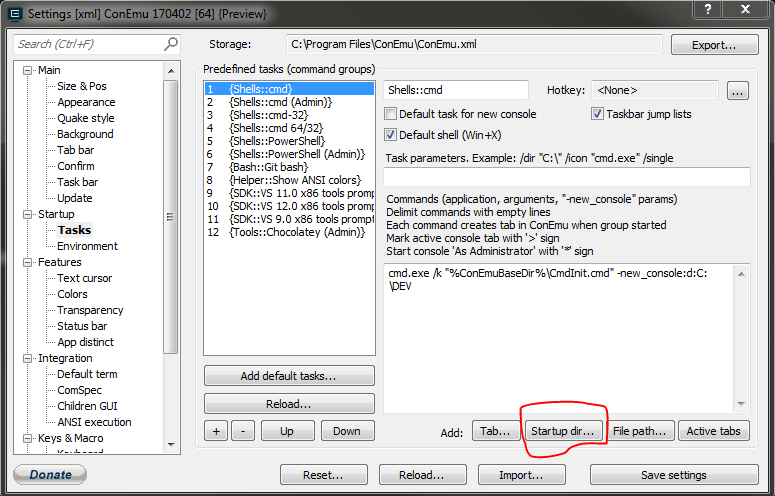This screenshot has height=496, width=775.
Task: Open App distinct settings page
Action: tap(85, 342)
